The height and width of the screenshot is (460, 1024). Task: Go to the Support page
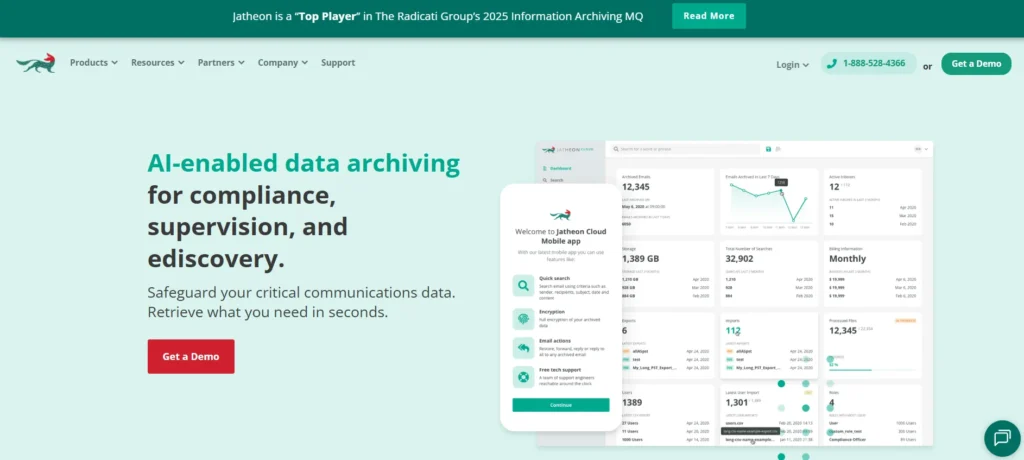coord(338,63)
